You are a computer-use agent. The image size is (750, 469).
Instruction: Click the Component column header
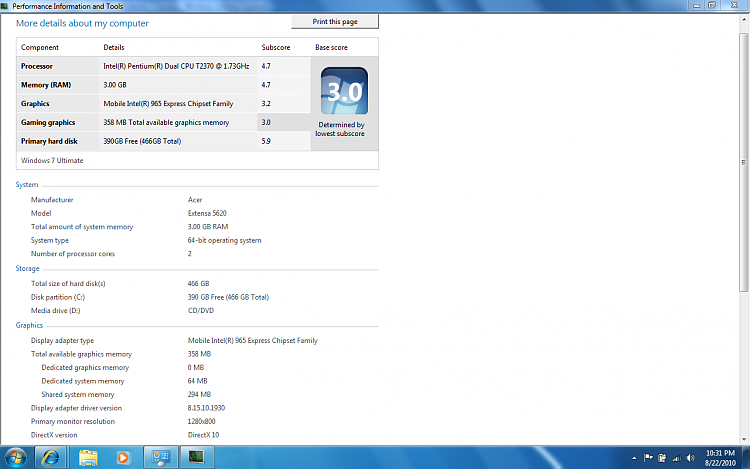40,47
